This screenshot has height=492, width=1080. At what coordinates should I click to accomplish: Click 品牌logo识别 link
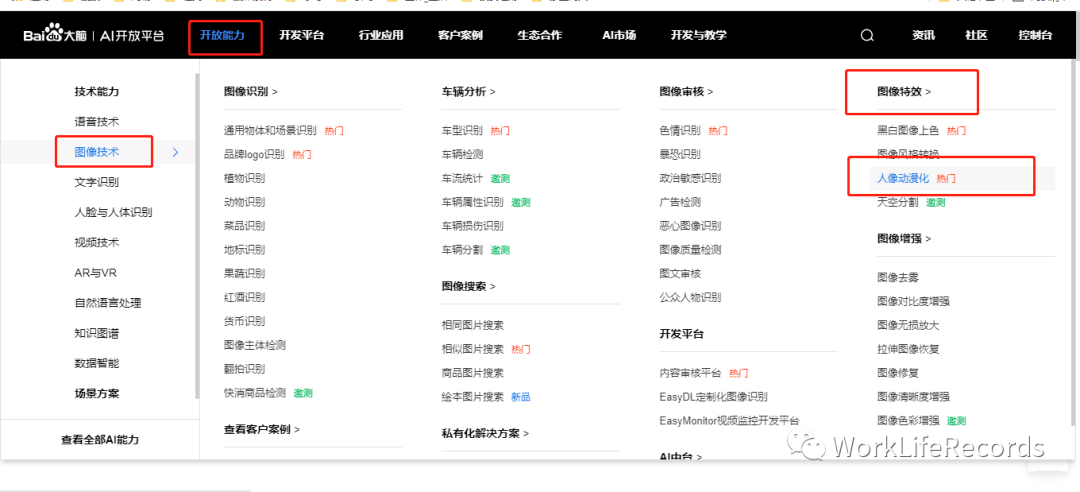(254, 154)
